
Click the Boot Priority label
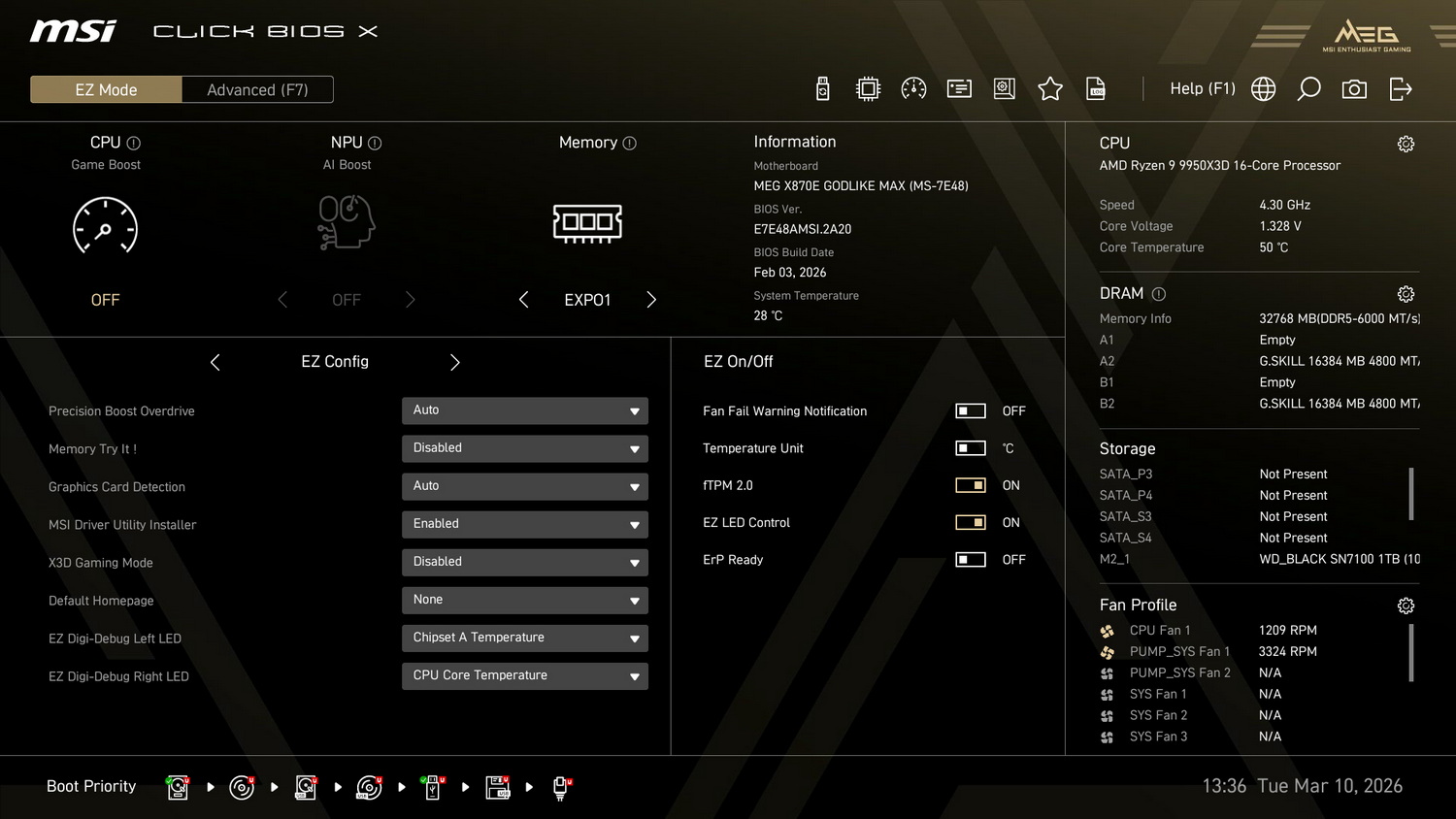pos(91,786)
